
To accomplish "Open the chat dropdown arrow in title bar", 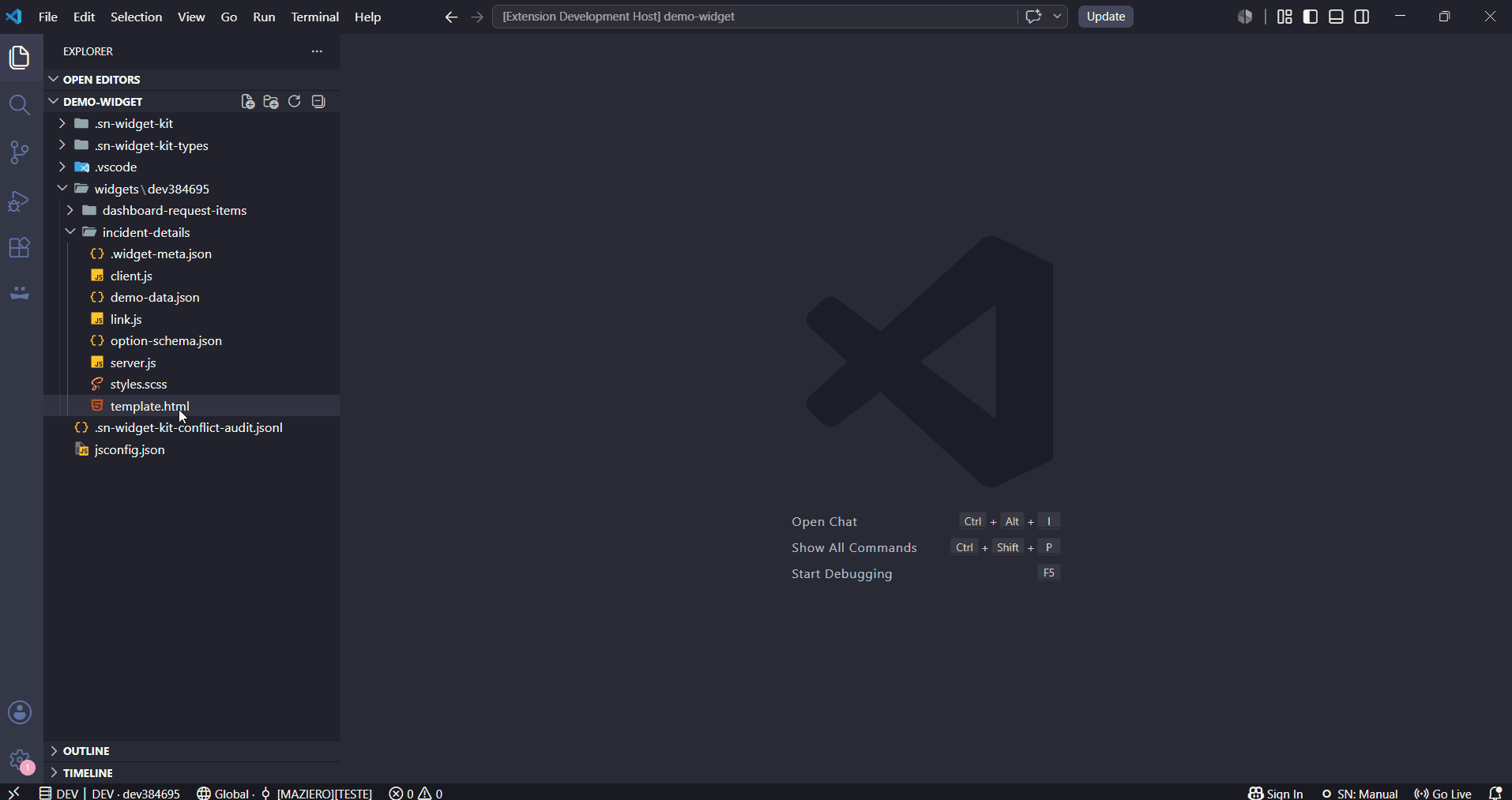I will point(1057,17).
